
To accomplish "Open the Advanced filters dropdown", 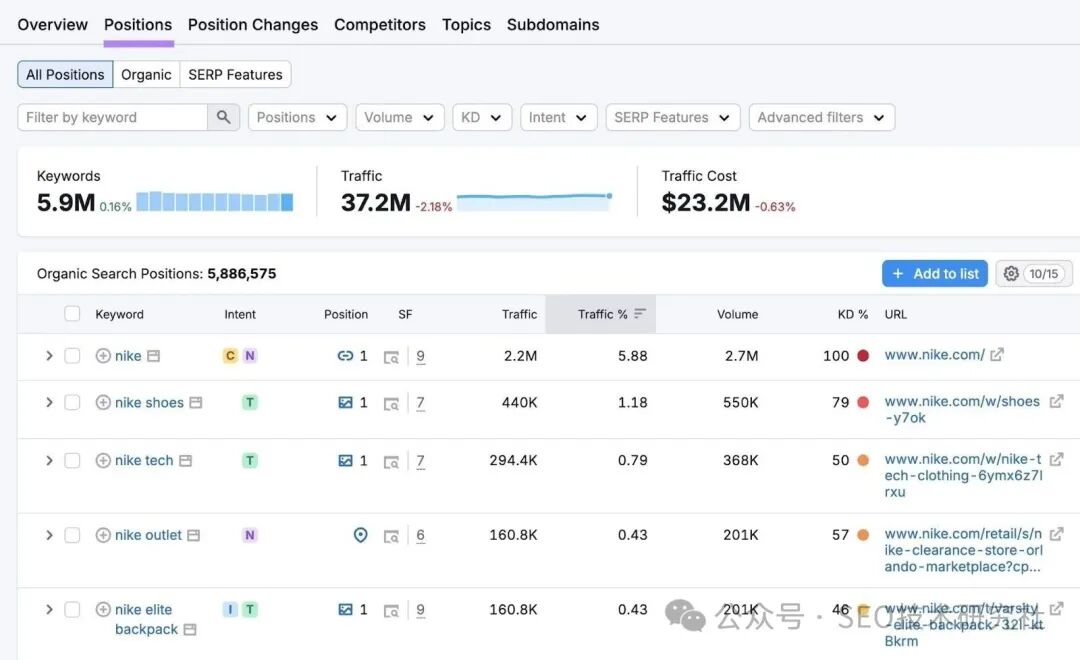I will (x=821, y=117).
